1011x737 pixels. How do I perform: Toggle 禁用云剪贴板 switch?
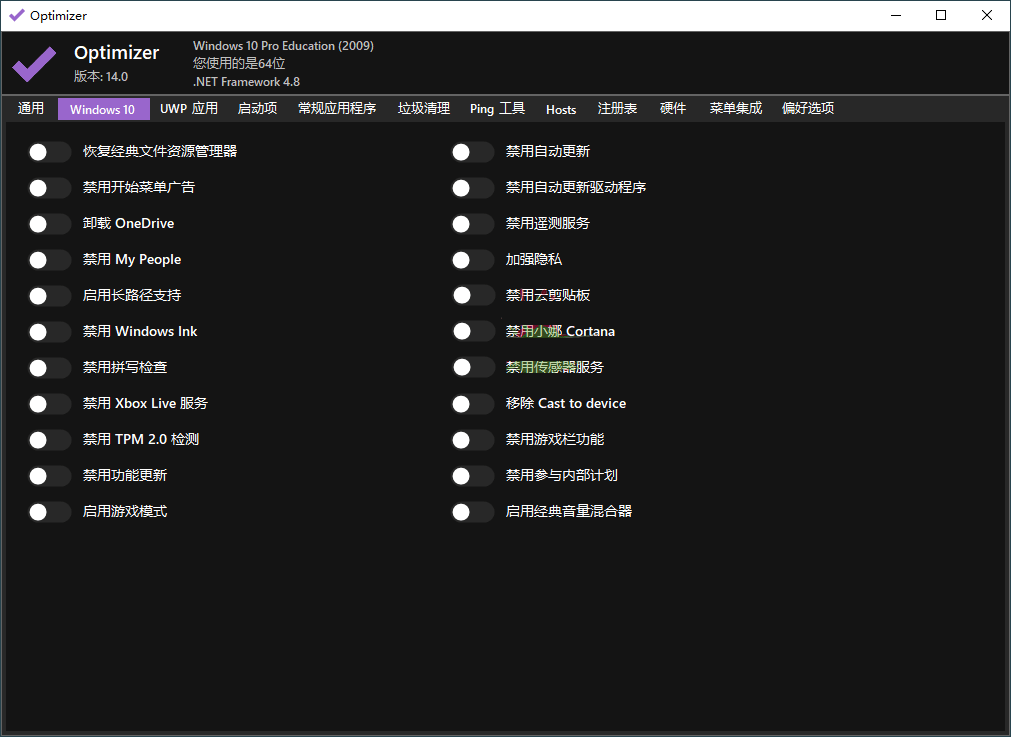473,295
